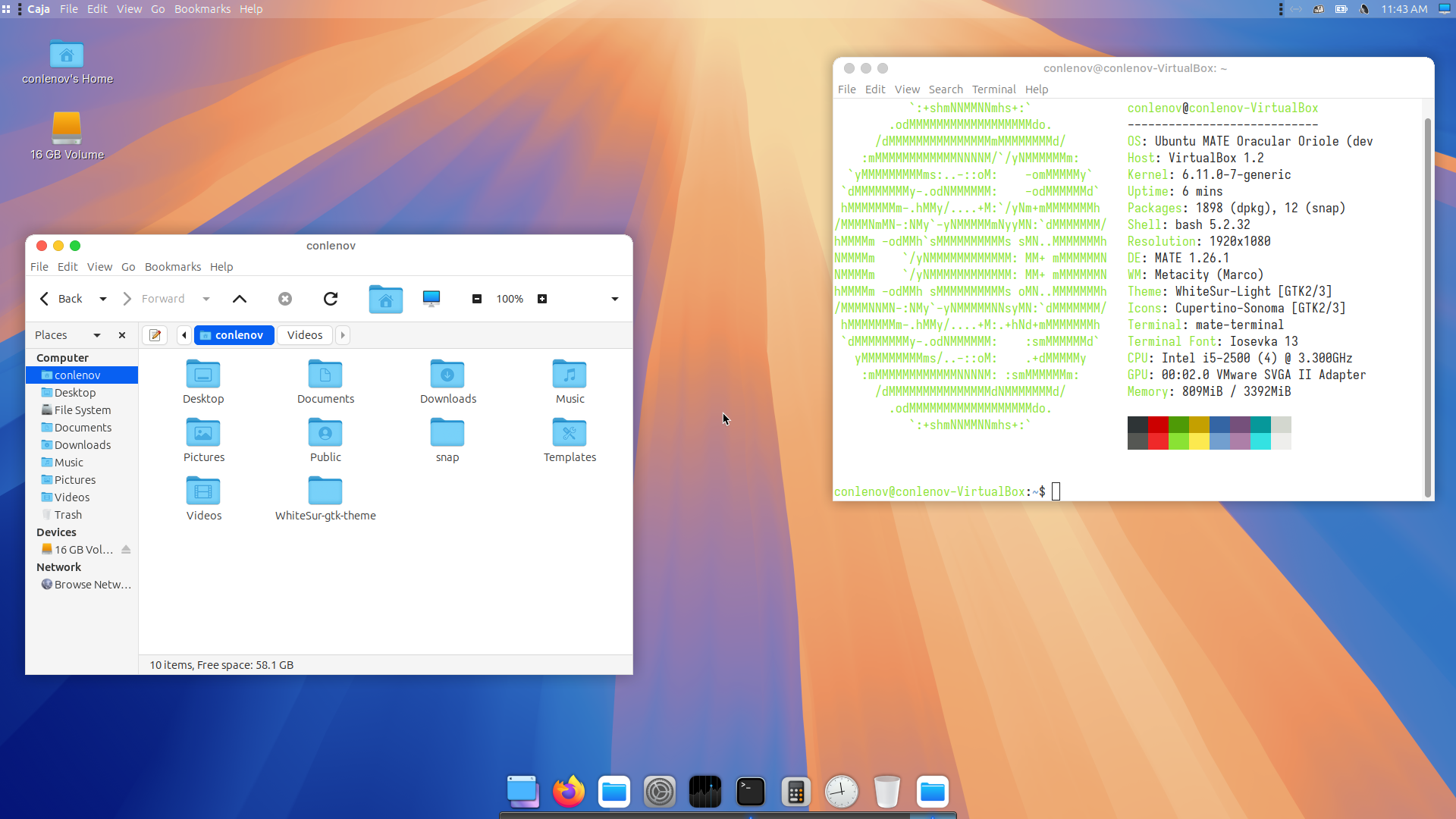The height and width of the screenshot is (819, 1456).
Task: Open Bookmarks menu in Caja window
Action: (x=173, y=267)
